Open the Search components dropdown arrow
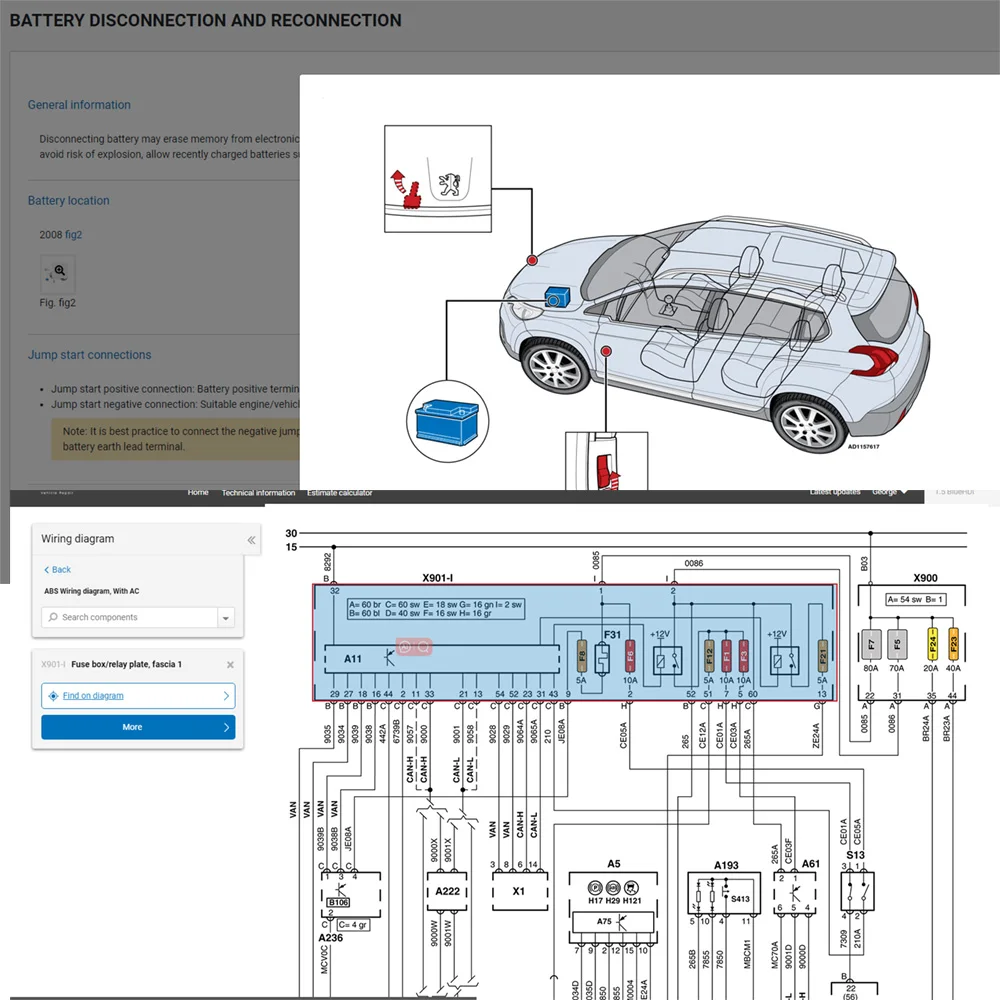Image resolution: width=1000 pixels, height=1000 pixels. (x=226, y=618)
